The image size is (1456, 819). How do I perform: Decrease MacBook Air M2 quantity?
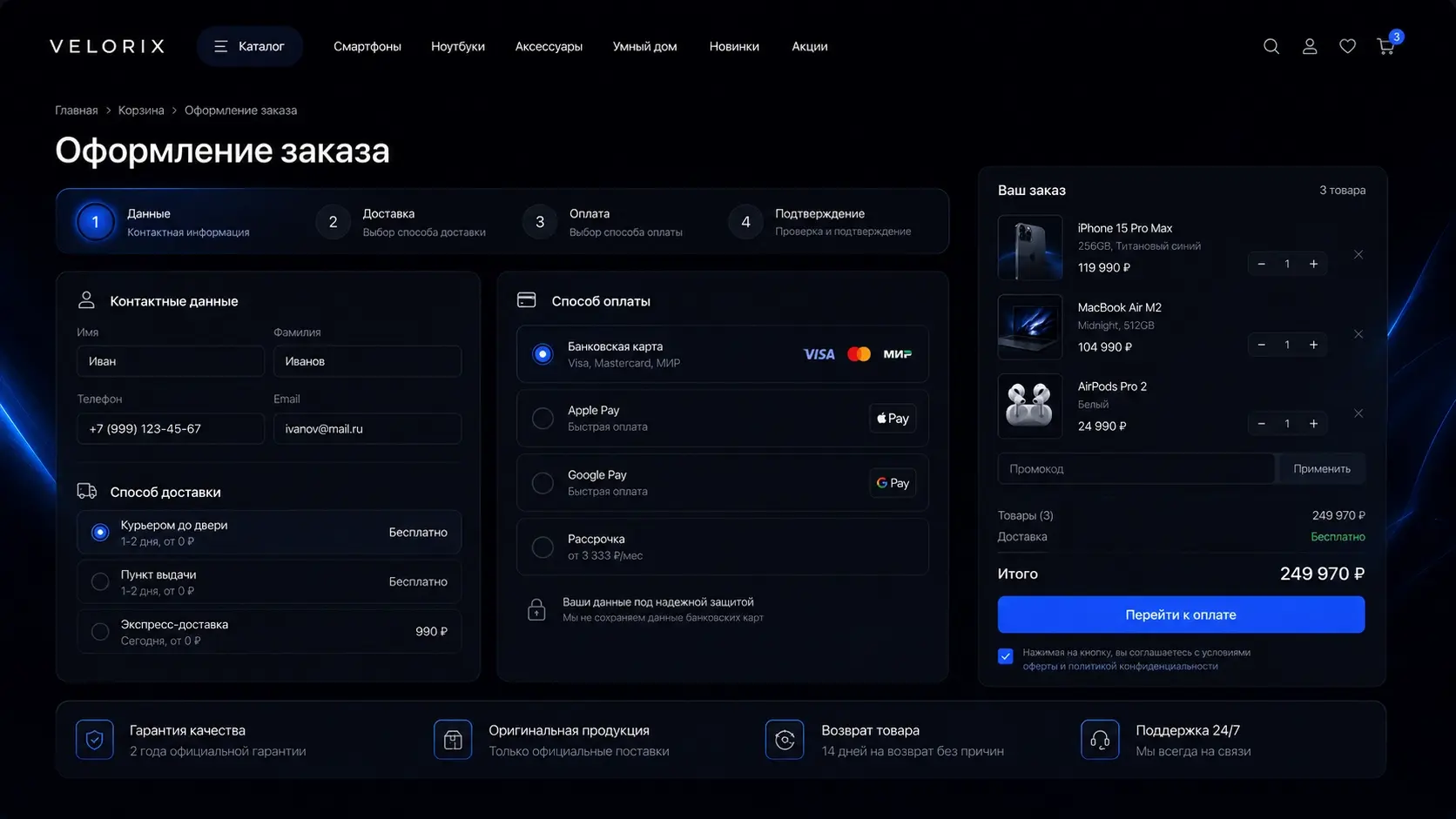click(x=1261, y=345)
